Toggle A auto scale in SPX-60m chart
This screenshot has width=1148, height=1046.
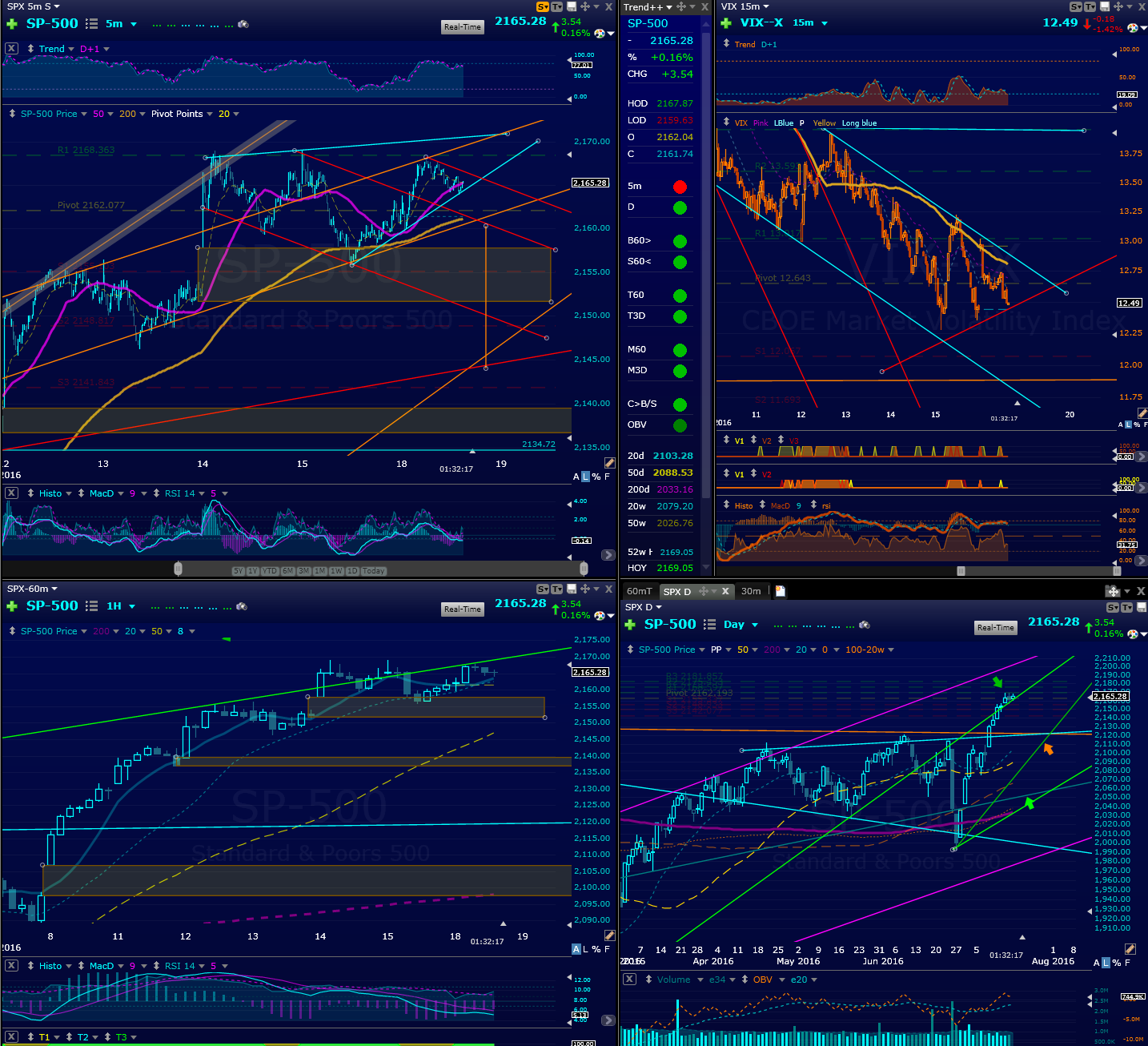(576, 949)
